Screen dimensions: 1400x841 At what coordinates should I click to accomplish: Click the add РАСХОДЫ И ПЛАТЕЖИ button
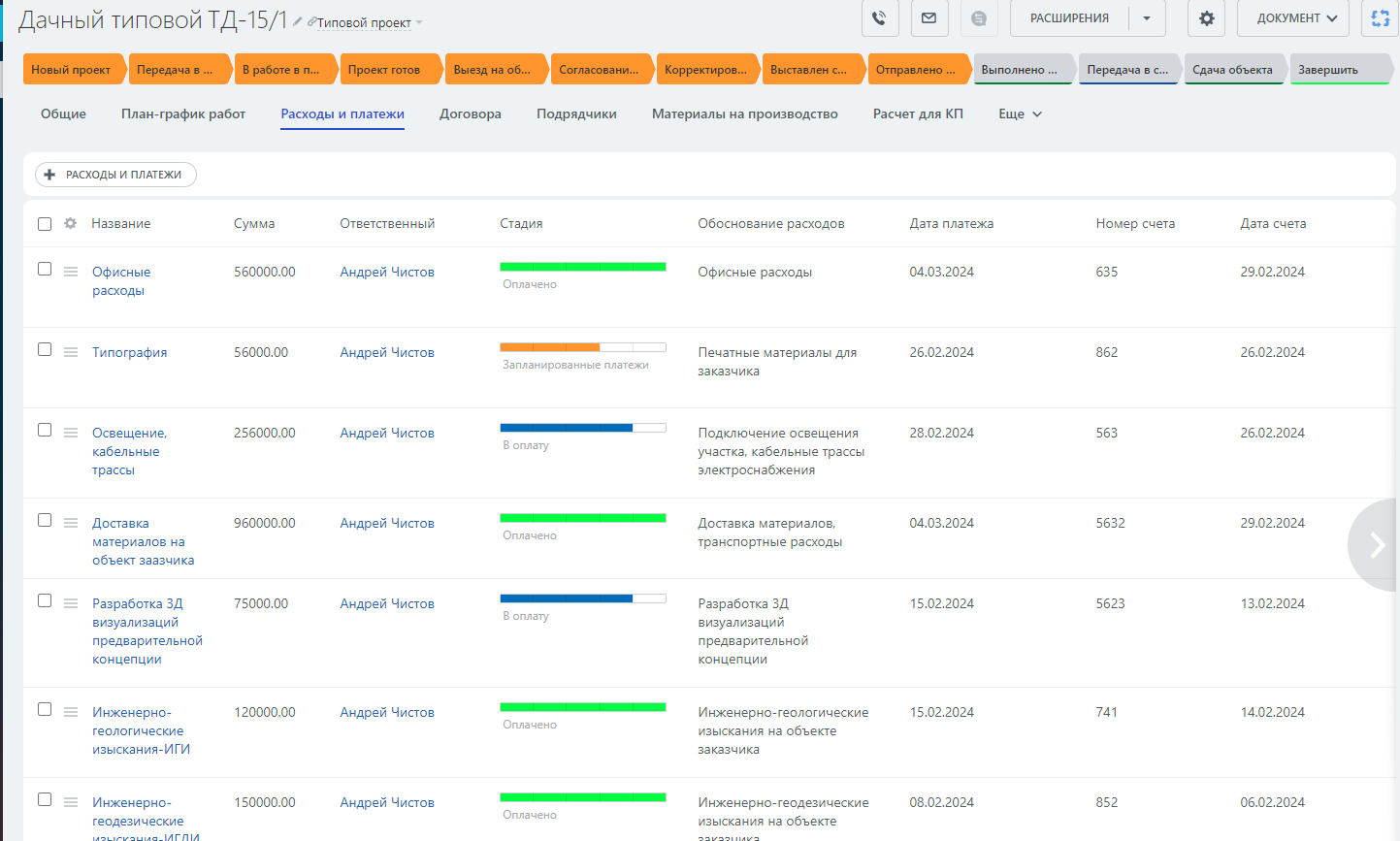click(115, 175)
